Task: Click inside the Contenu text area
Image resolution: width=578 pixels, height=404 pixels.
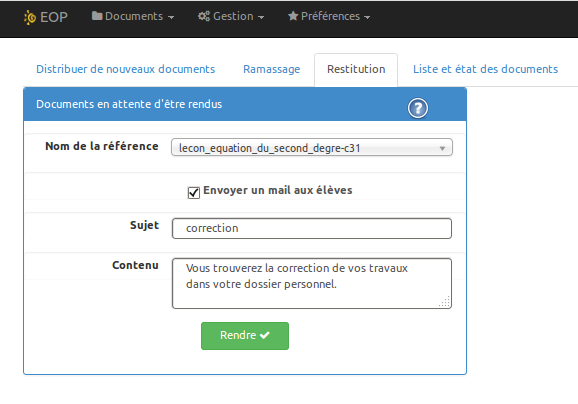Action: (312, 283)
